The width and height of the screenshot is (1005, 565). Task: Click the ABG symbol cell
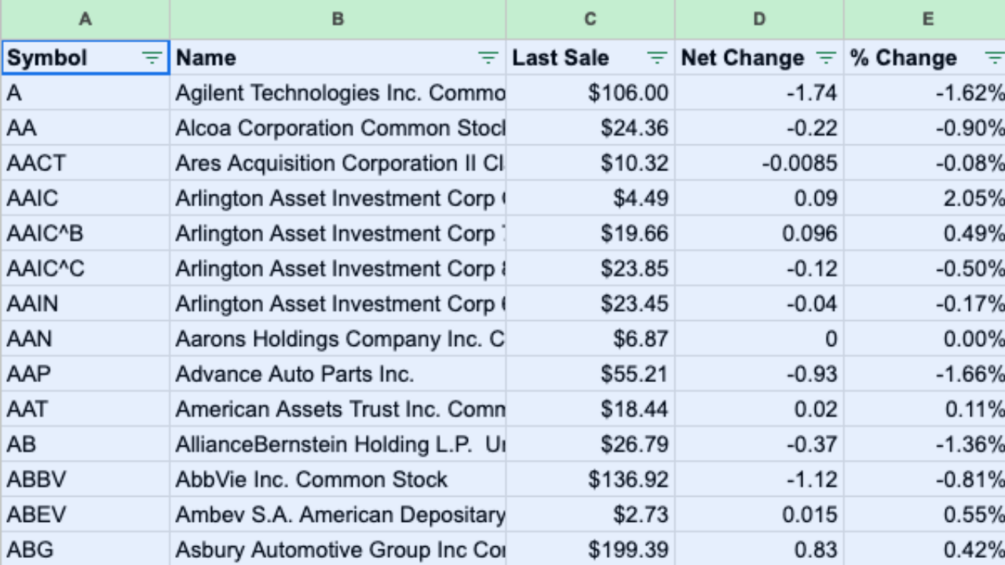[85, 550]
